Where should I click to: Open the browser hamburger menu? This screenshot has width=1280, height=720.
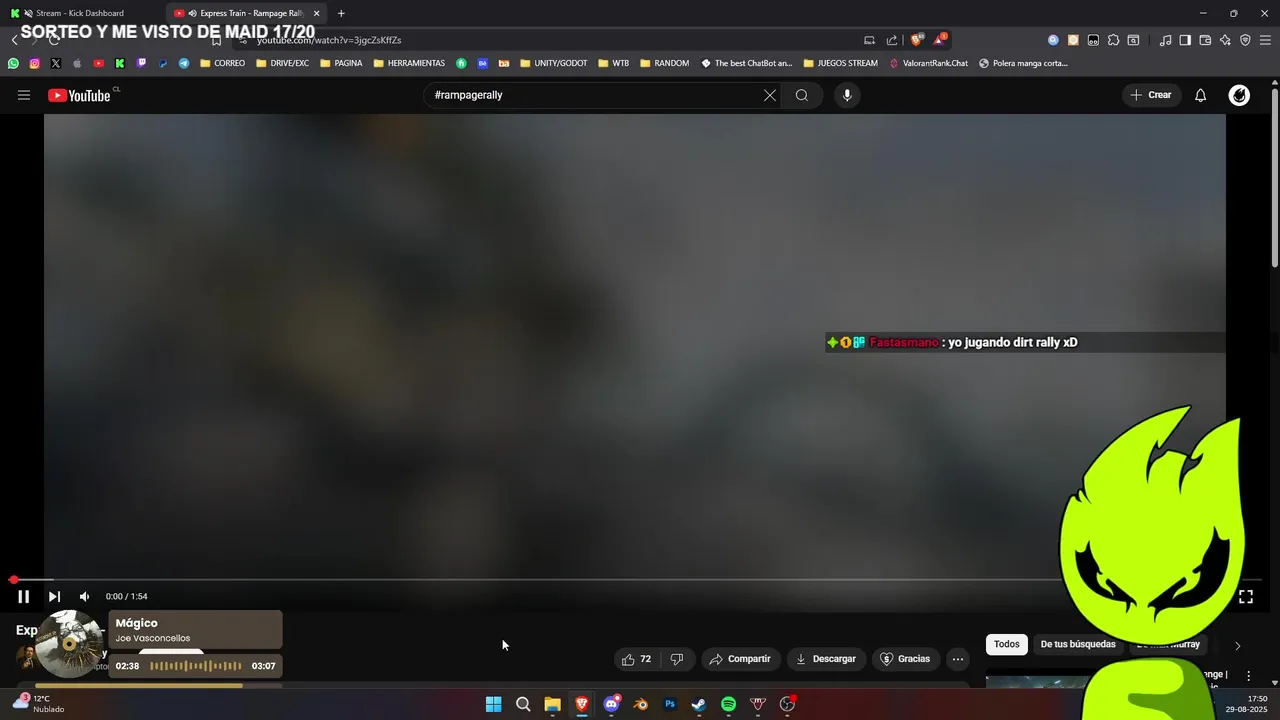pyautogui.click(x=1265, y=40)
